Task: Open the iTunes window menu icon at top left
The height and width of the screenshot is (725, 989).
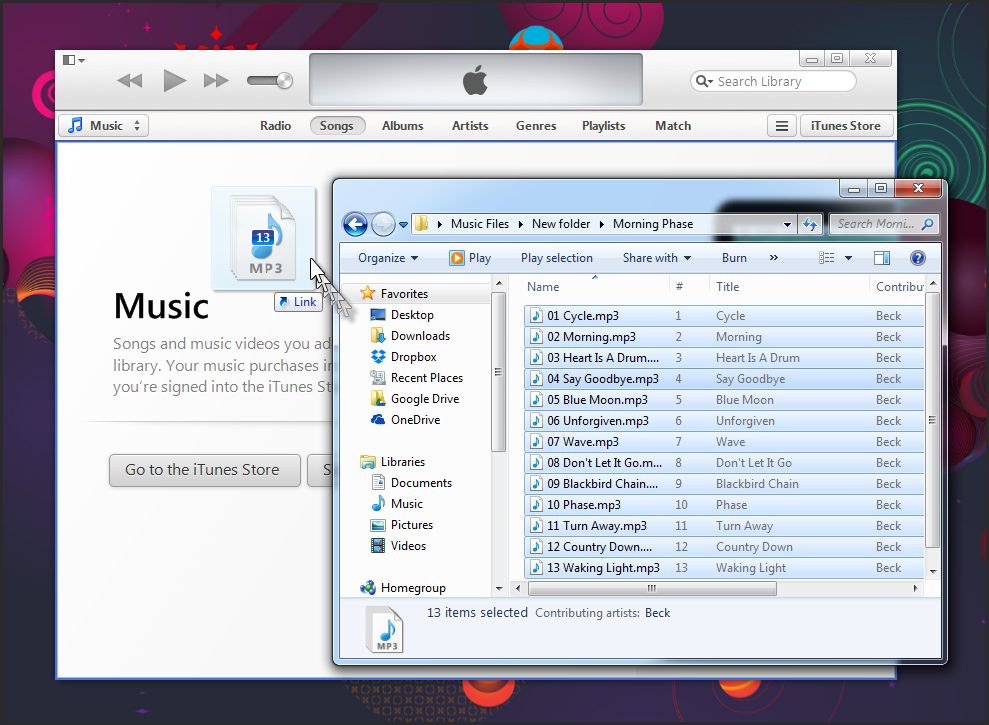Action: (x=74, y=60)
